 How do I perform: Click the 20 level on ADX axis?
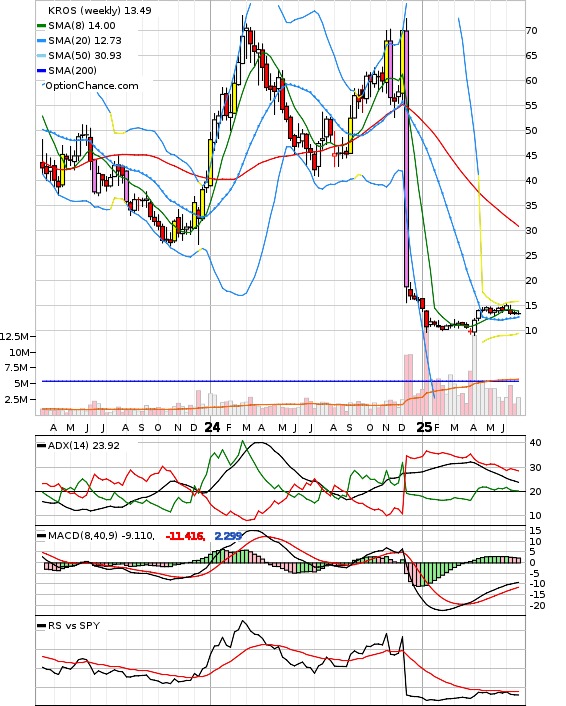tap(535, 492)
